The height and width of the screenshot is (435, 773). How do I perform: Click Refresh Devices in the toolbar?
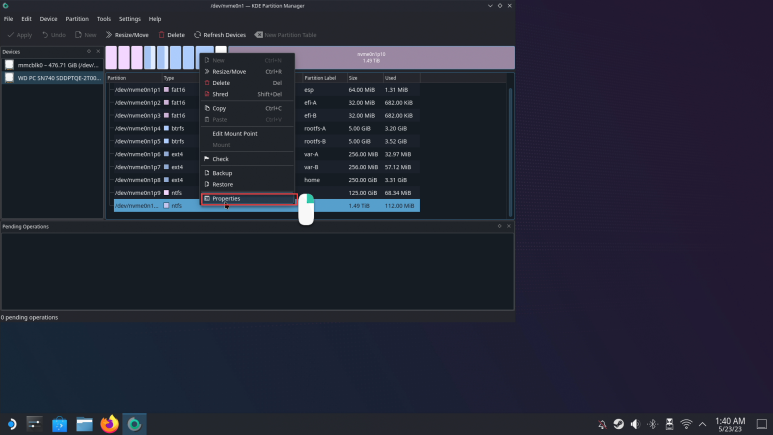[x=220, y=35]
